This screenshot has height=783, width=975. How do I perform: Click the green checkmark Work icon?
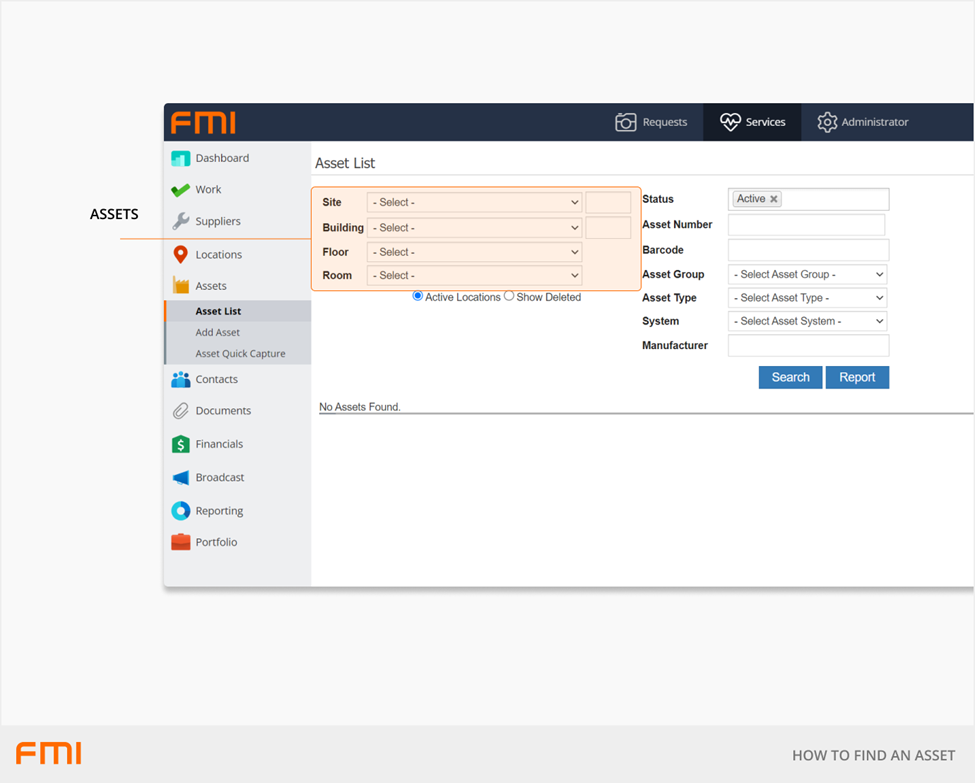180,190
